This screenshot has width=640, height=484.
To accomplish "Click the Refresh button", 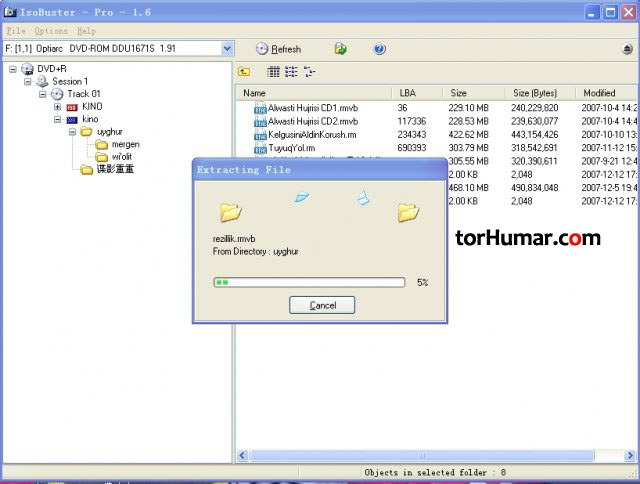I will tap(279, 49).
